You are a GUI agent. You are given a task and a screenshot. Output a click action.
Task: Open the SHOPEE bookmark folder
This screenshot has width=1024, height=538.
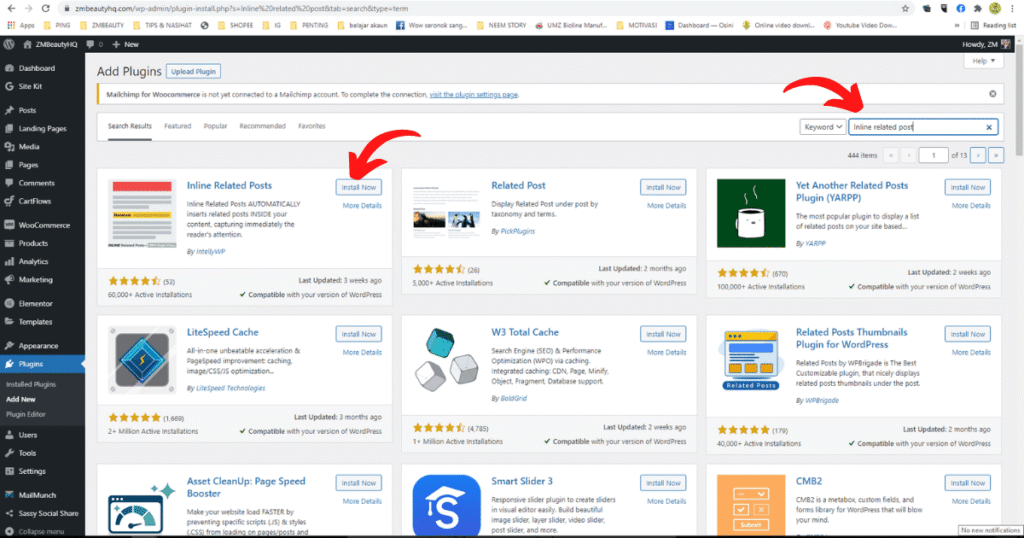(235, 25)
